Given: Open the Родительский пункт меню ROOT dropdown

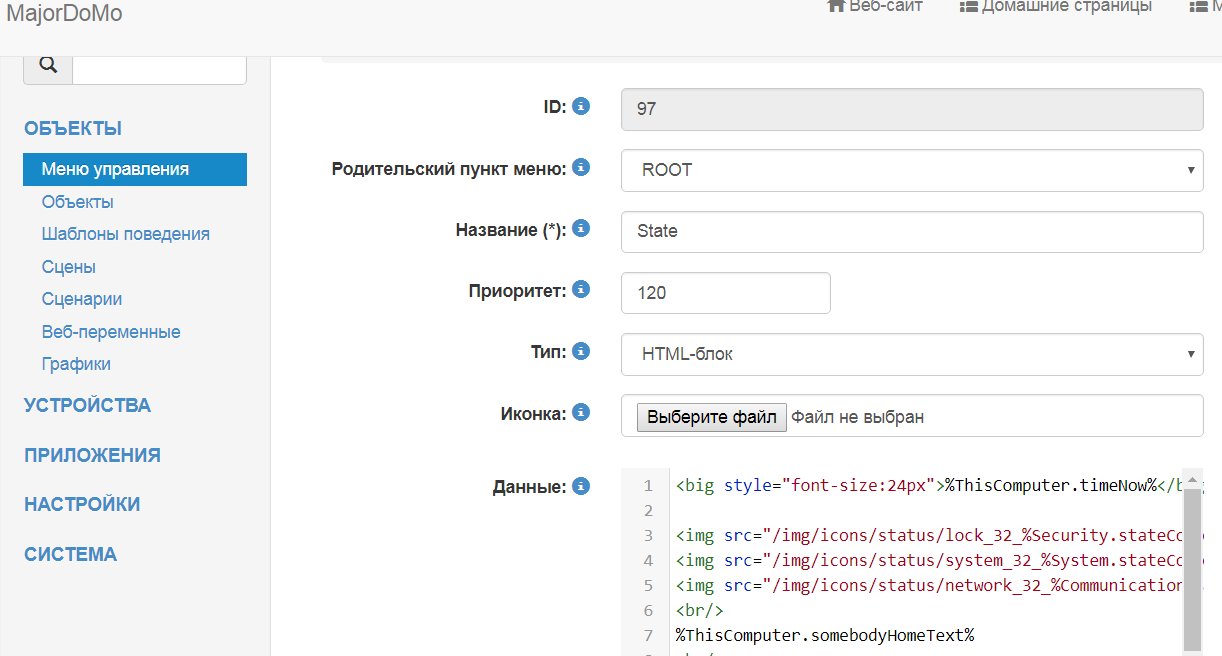Looking at the screenshot, I should tap(911, 170).
